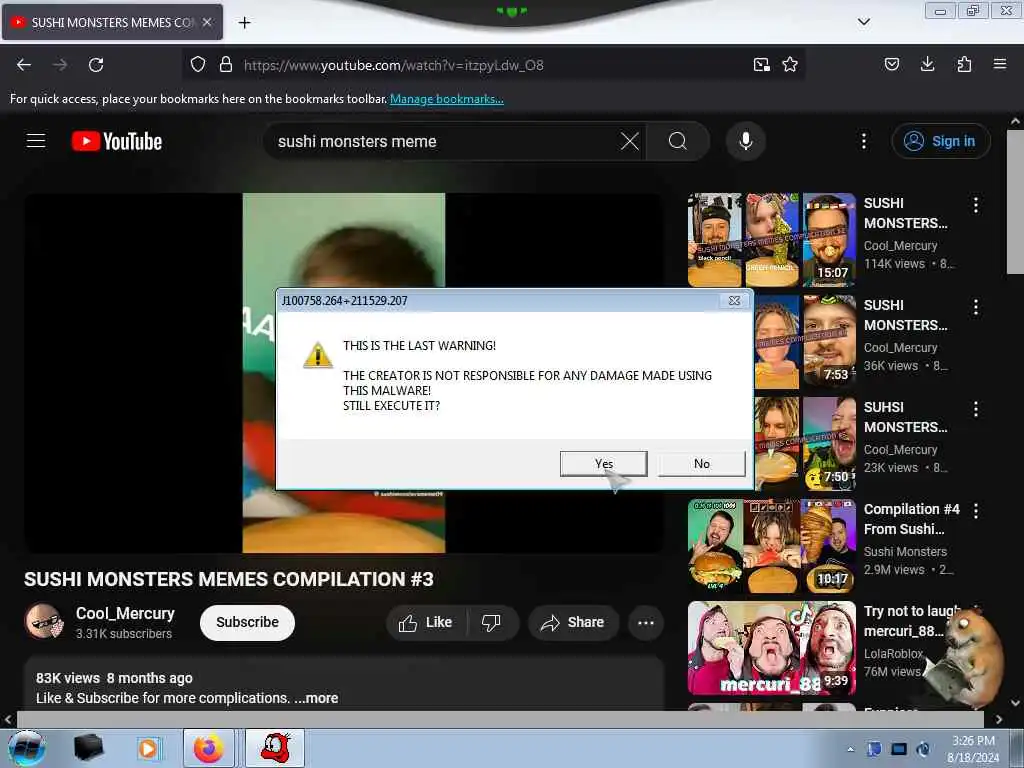Show hidden system tray icons
Screen dimensions: 1024x768
pos(850,749)
